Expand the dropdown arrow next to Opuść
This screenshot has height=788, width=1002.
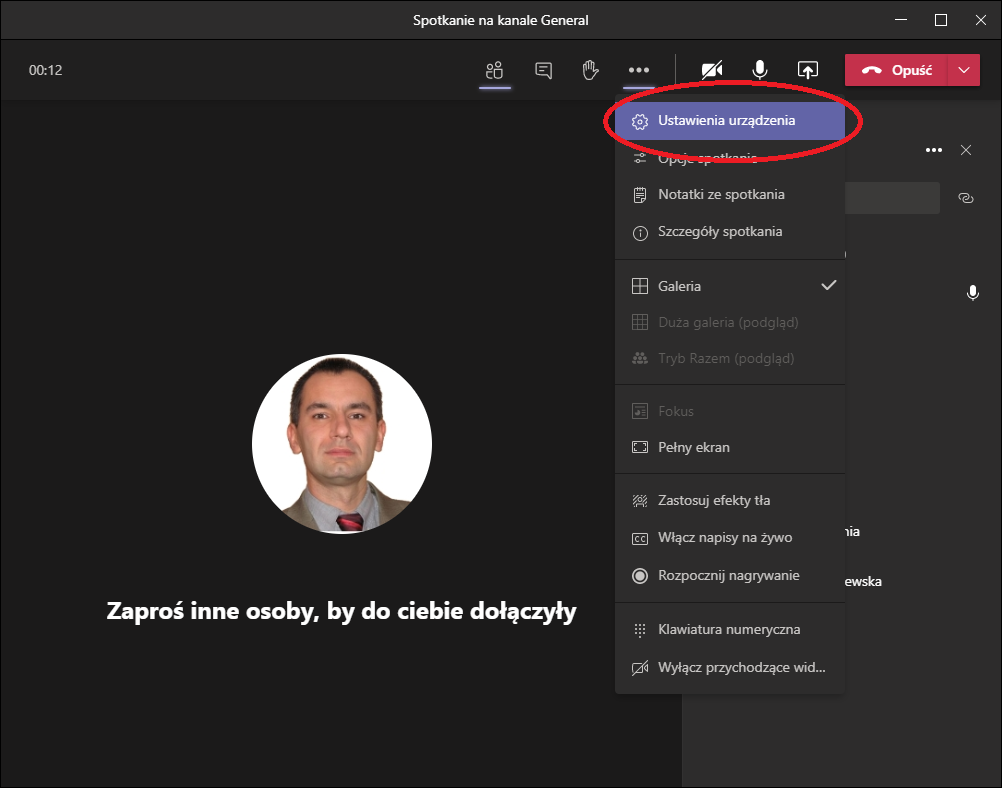[x=963, y=70]
